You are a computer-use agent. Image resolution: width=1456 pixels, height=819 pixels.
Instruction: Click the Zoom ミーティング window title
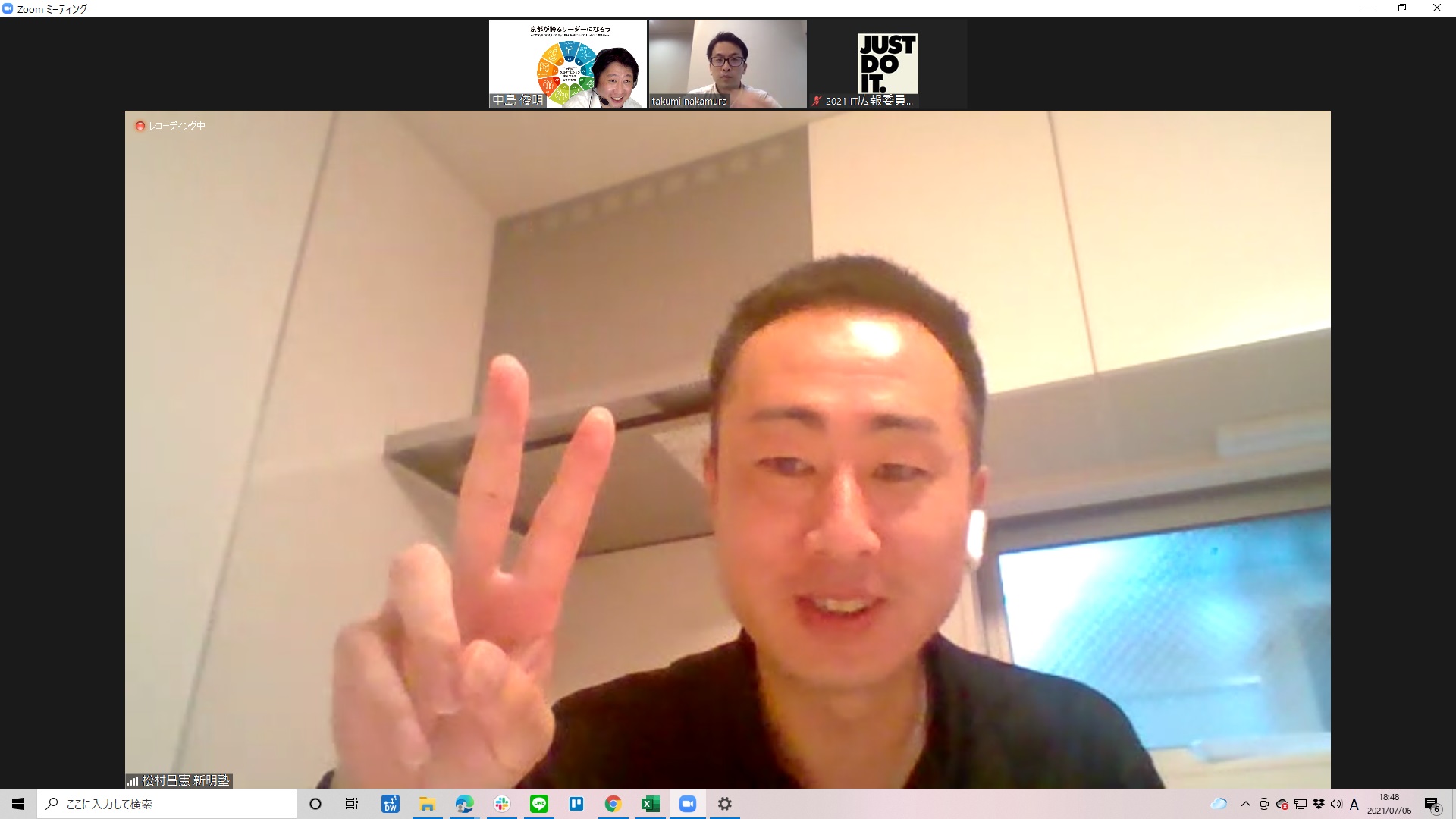pos(52,9)
